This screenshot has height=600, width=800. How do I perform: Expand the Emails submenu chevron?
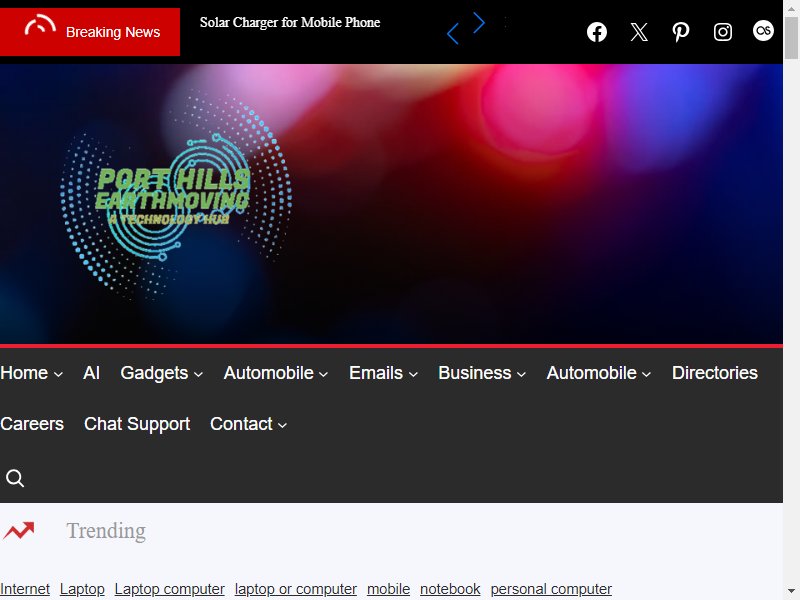(x=413, y=374)
